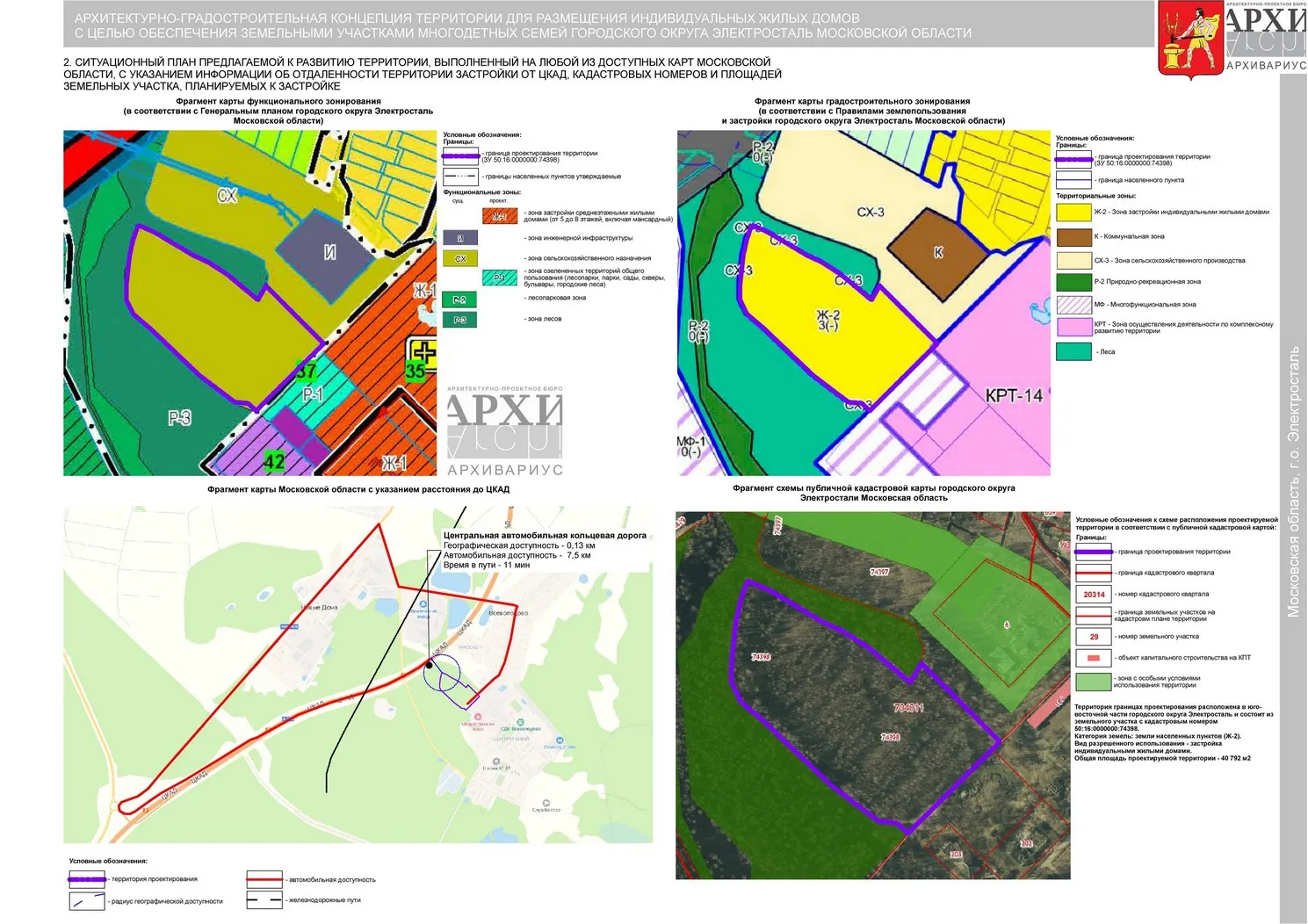Click the Архивариус coat-of-arms logo
This screenshot has width=1308, height=924.
pos(1189,41)
